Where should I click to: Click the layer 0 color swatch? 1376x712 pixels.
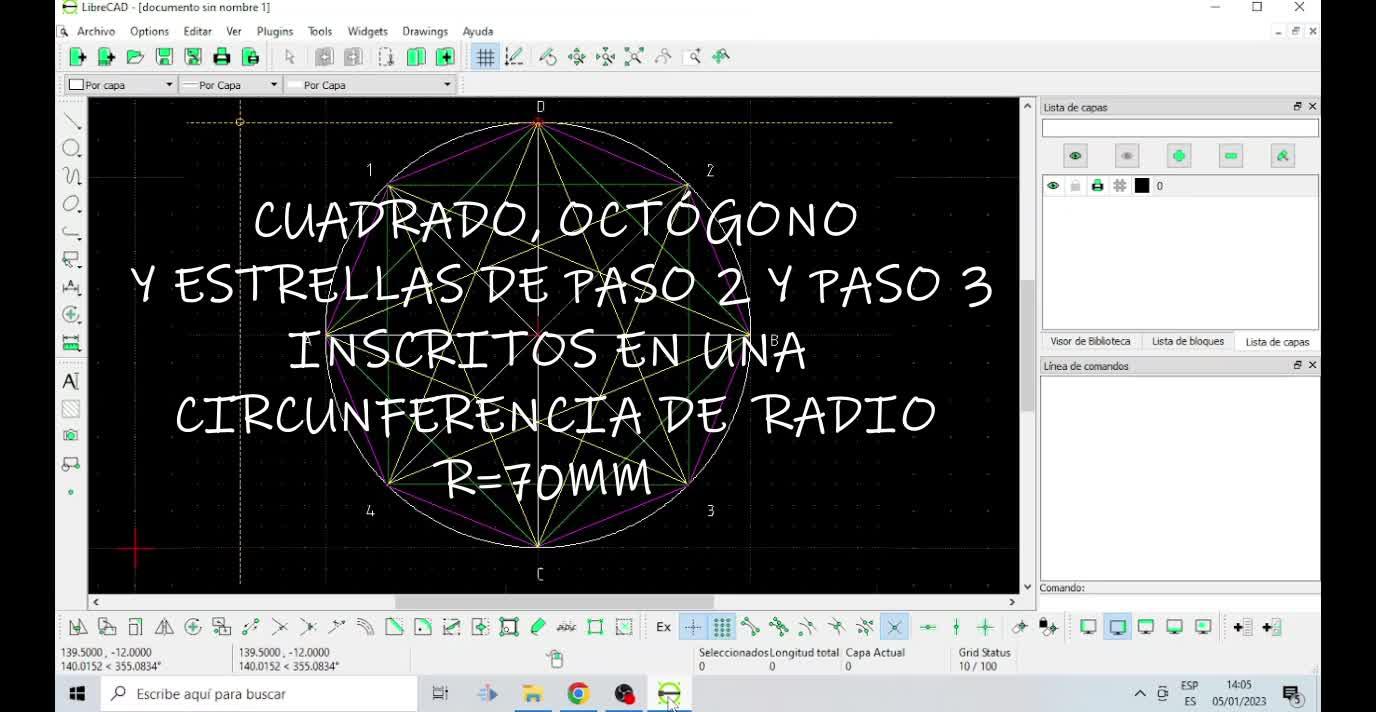pyautogui.click(x=1142, y=186)
